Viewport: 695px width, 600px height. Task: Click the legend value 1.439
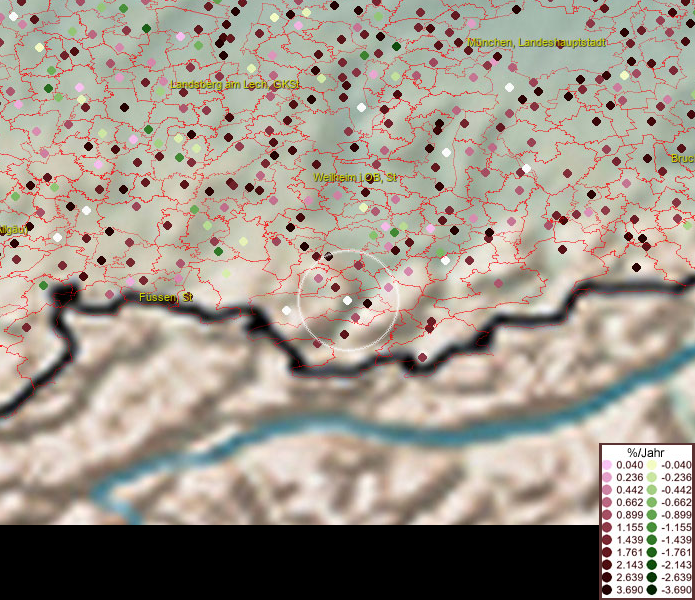click(x=629, y=540)
